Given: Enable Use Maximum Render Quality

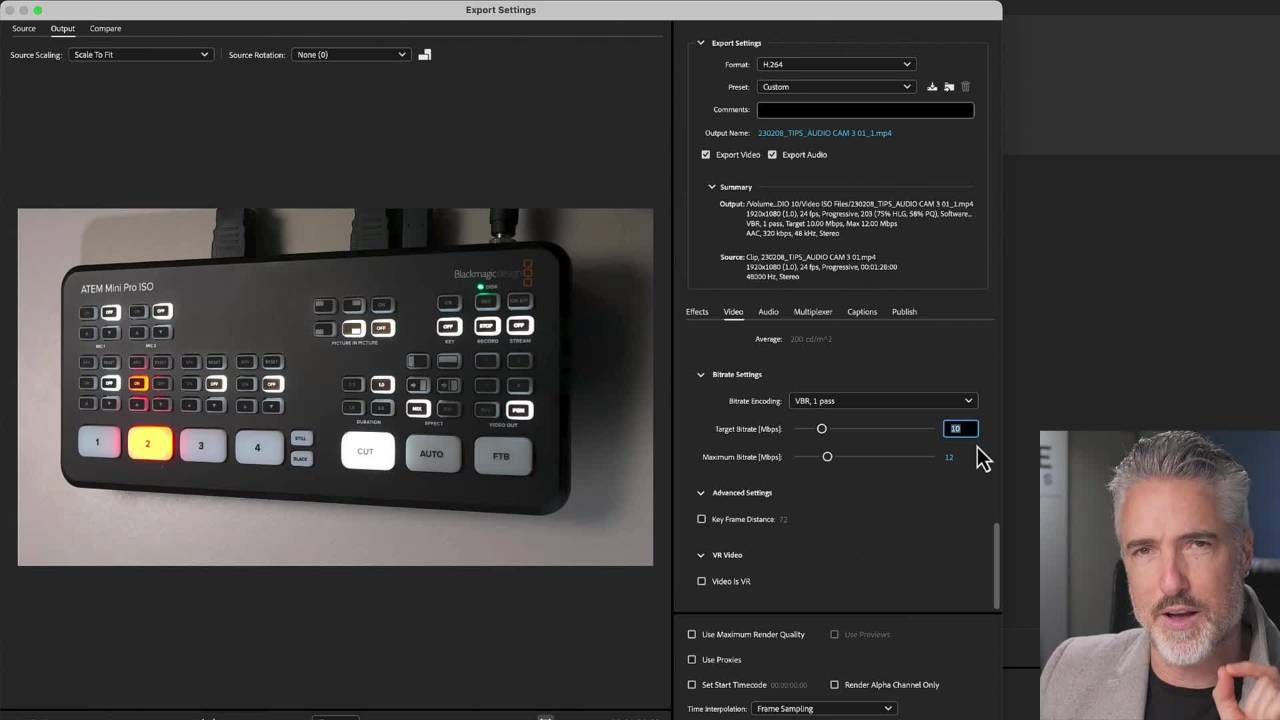Looking at the screenshot, I should 691,634.
